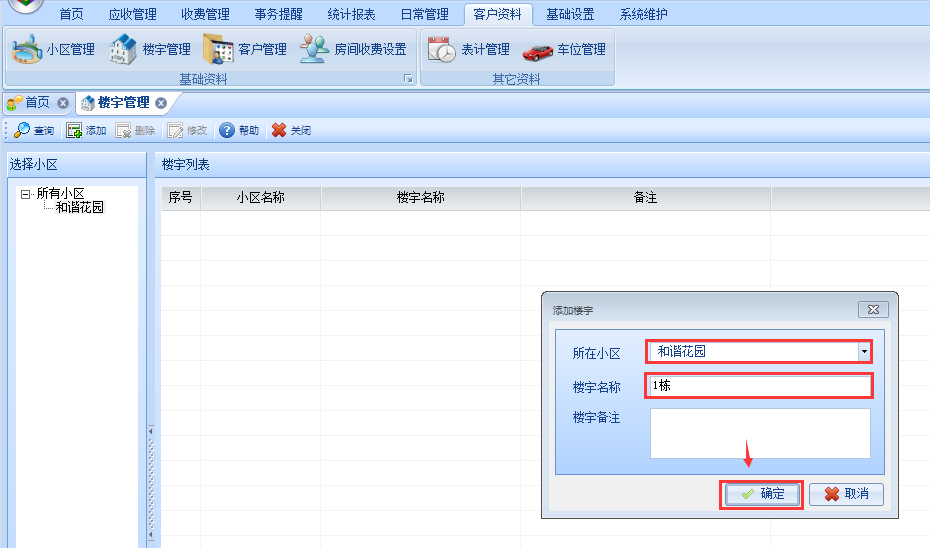Click the 查询 search toolbar button

[34, 130]
